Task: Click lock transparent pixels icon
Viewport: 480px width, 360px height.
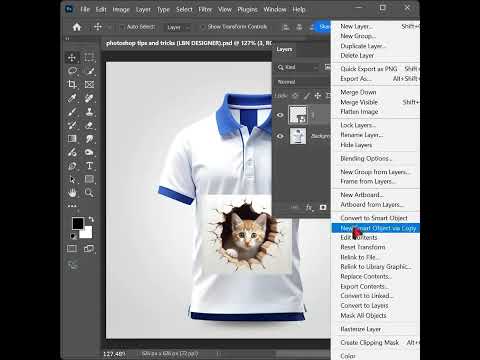Action: point(295,96)
